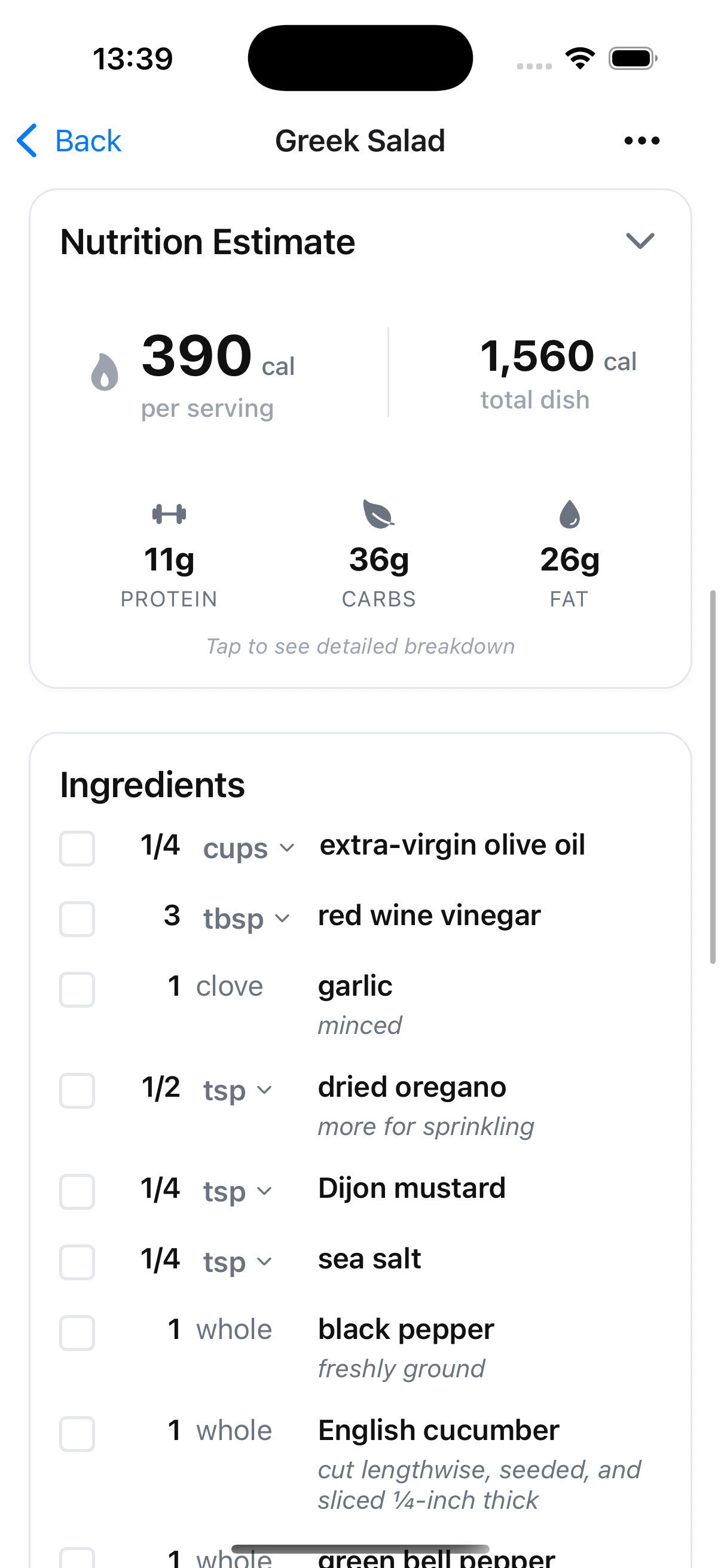The width and height of the screenshot is (721, 1568).
Task: Check off extra-virgin olive oil ingredient
Action: (x=77, y=848)
